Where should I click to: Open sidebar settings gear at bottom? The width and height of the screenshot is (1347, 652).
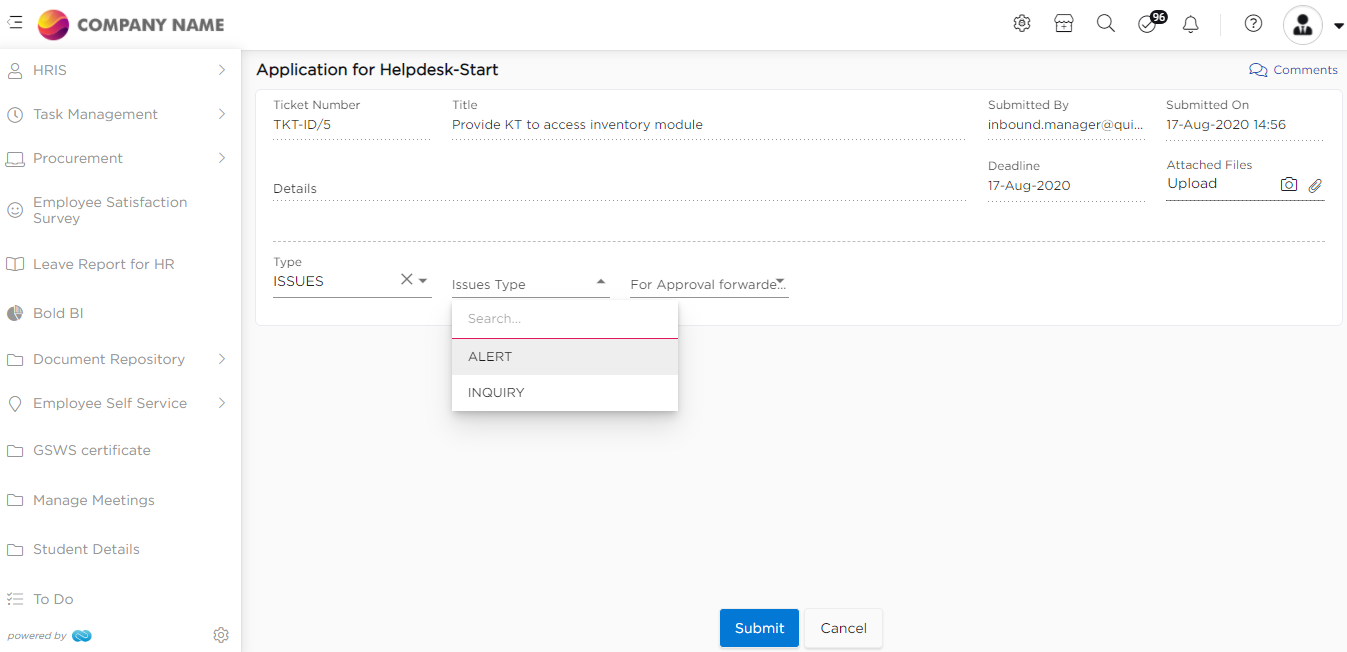click(x=221, y=635)
